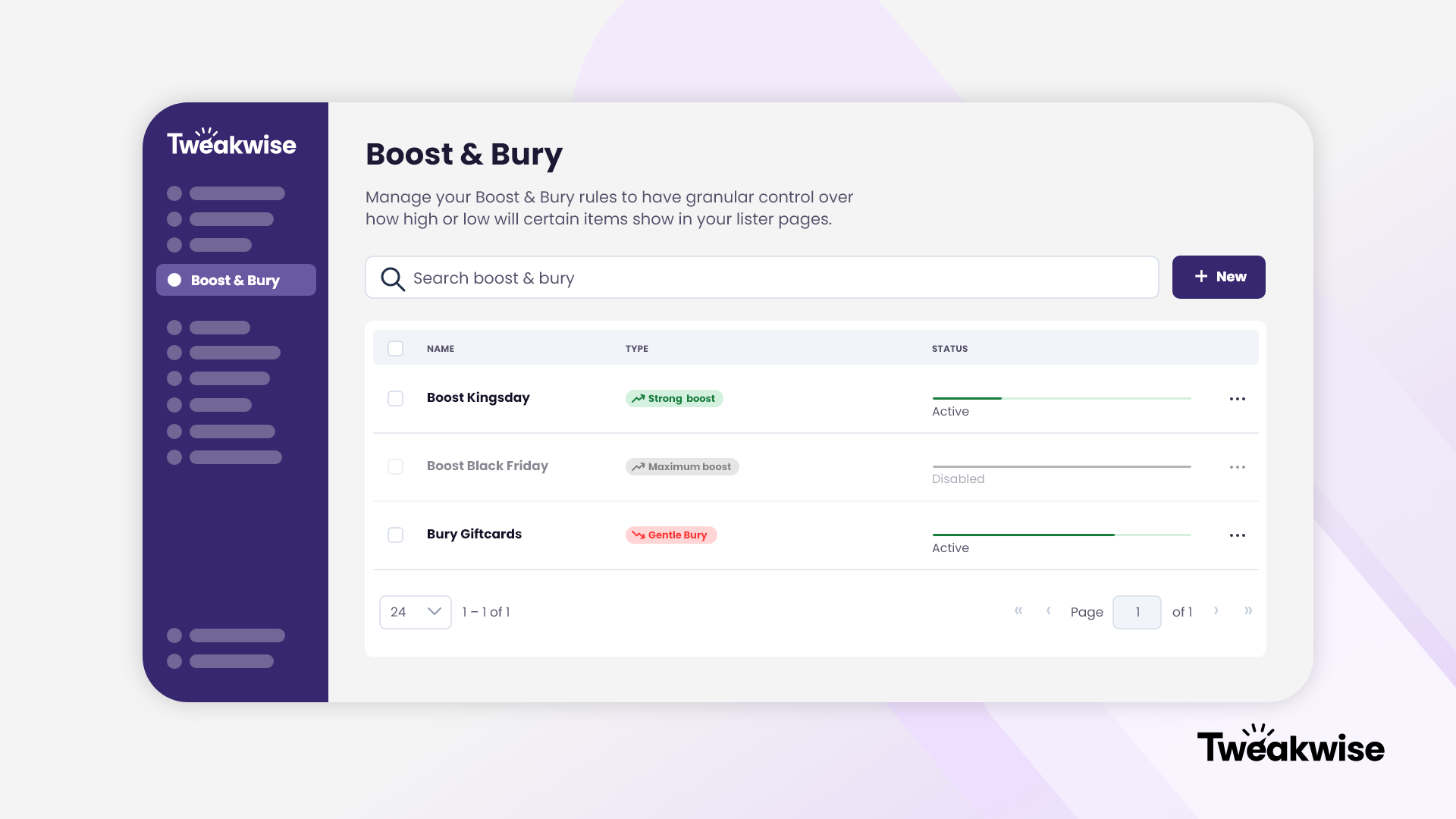
Task: Open the Bury Giftcards rule
Action: click(x=474, y=534)
